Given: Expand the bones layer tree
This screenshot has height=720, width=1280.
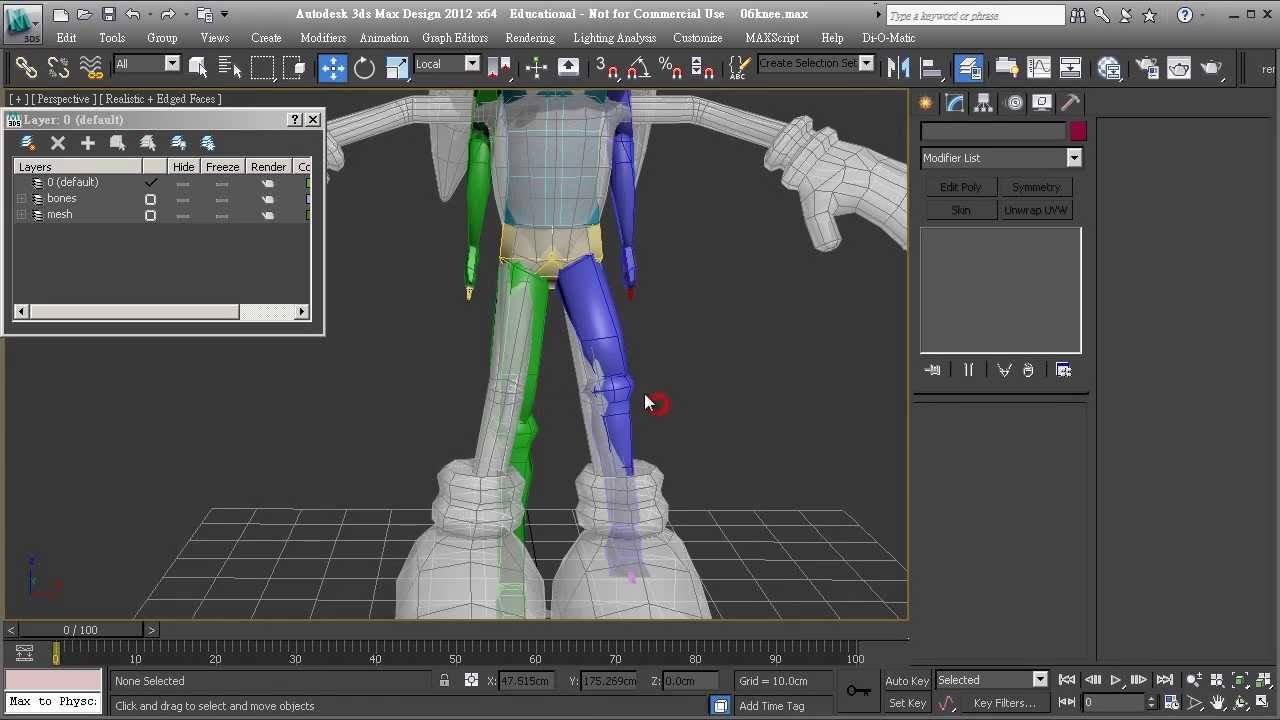Looking at the screenshot, I should (x=21, y=199).
